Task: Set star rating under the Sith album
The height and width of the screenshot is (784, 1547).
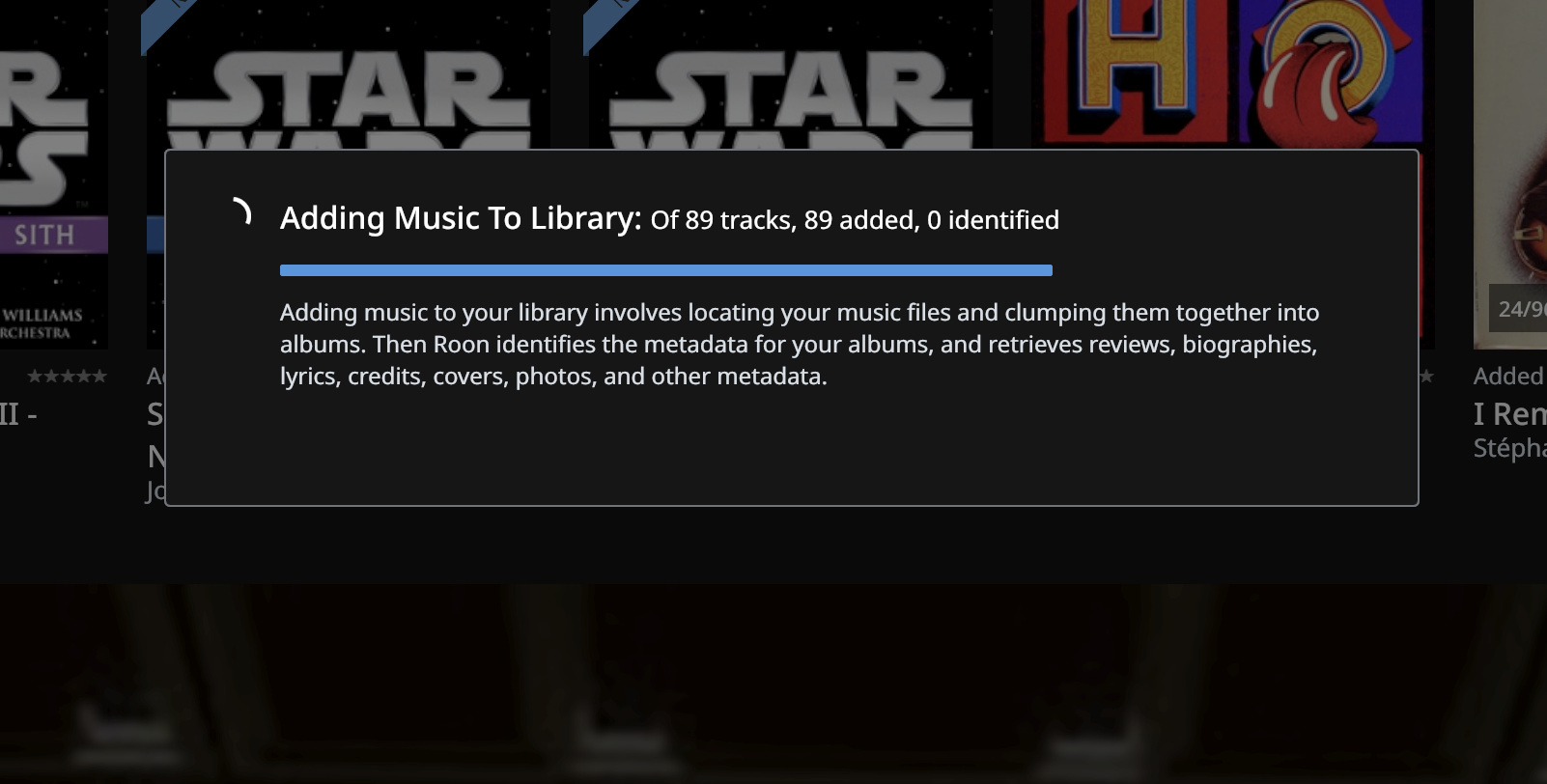Action: coord(68,376)
